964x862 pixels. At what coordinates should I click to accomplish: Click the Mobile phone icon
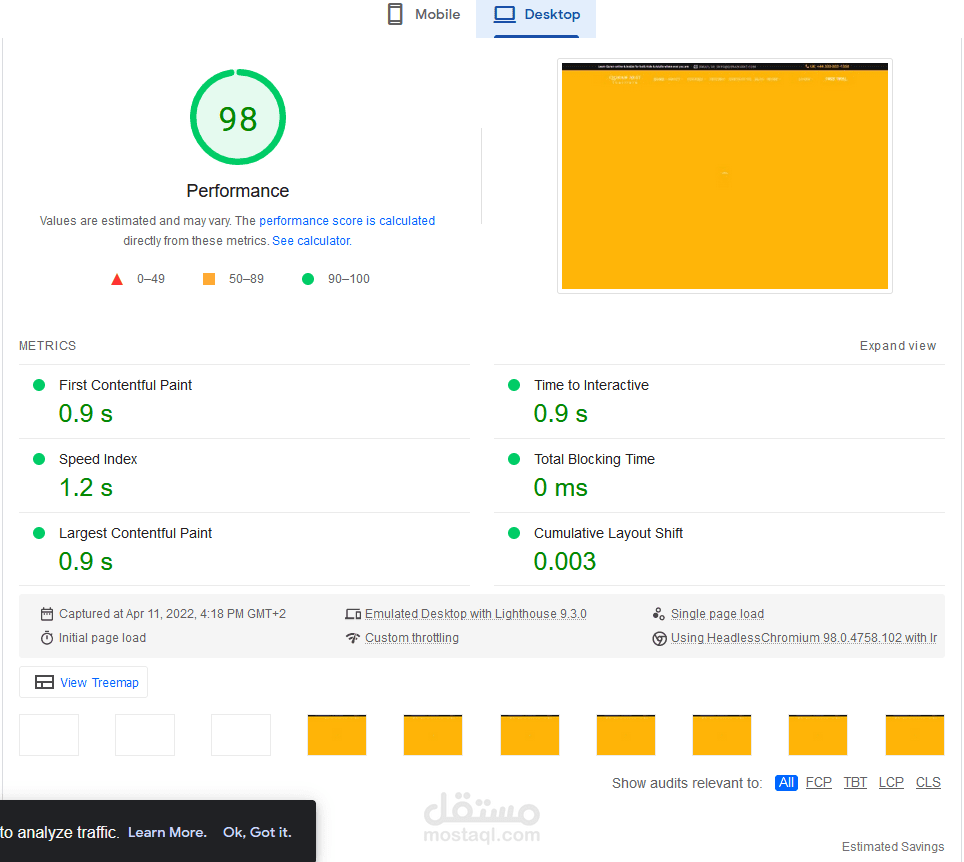395,14
